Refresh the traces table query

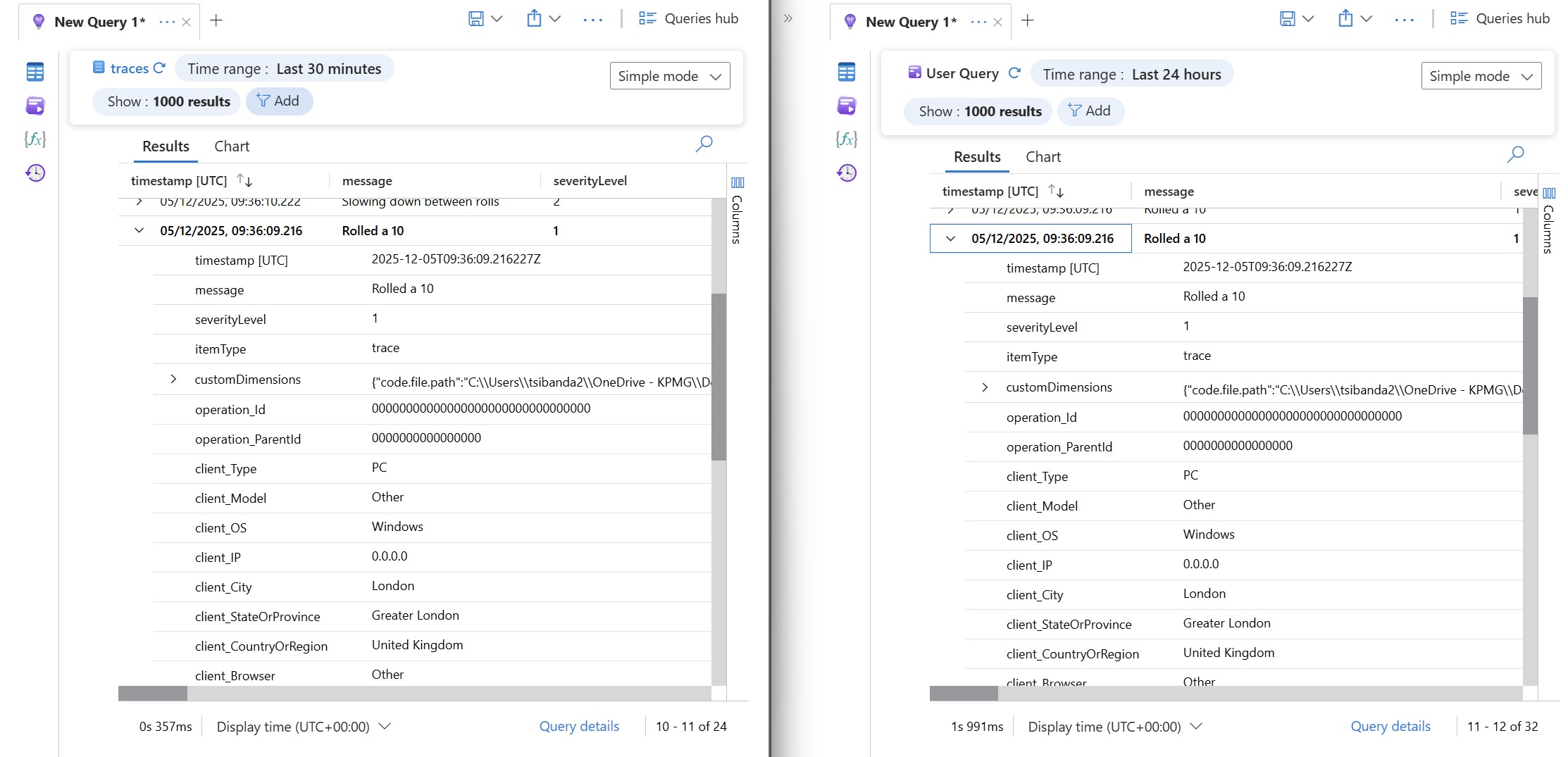tap(160, 68)
